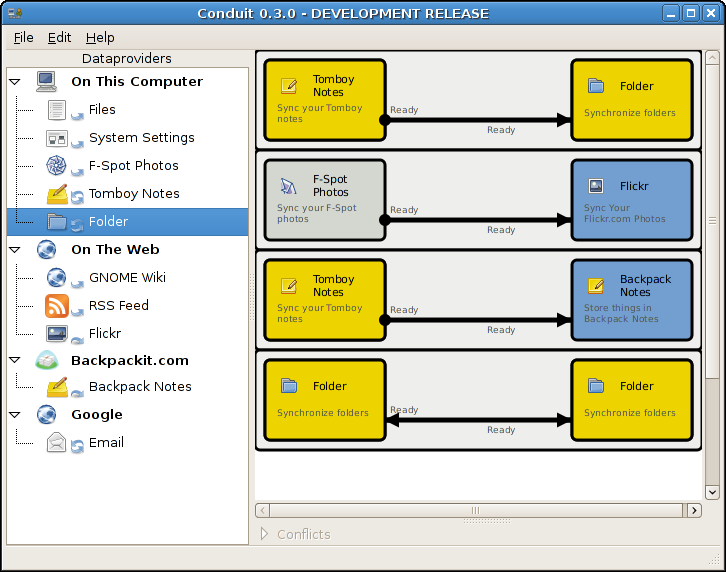Select the Flickr sink box on canvas
The width and height of the screenshot is (726, 572).
click(x=631, y=200)
